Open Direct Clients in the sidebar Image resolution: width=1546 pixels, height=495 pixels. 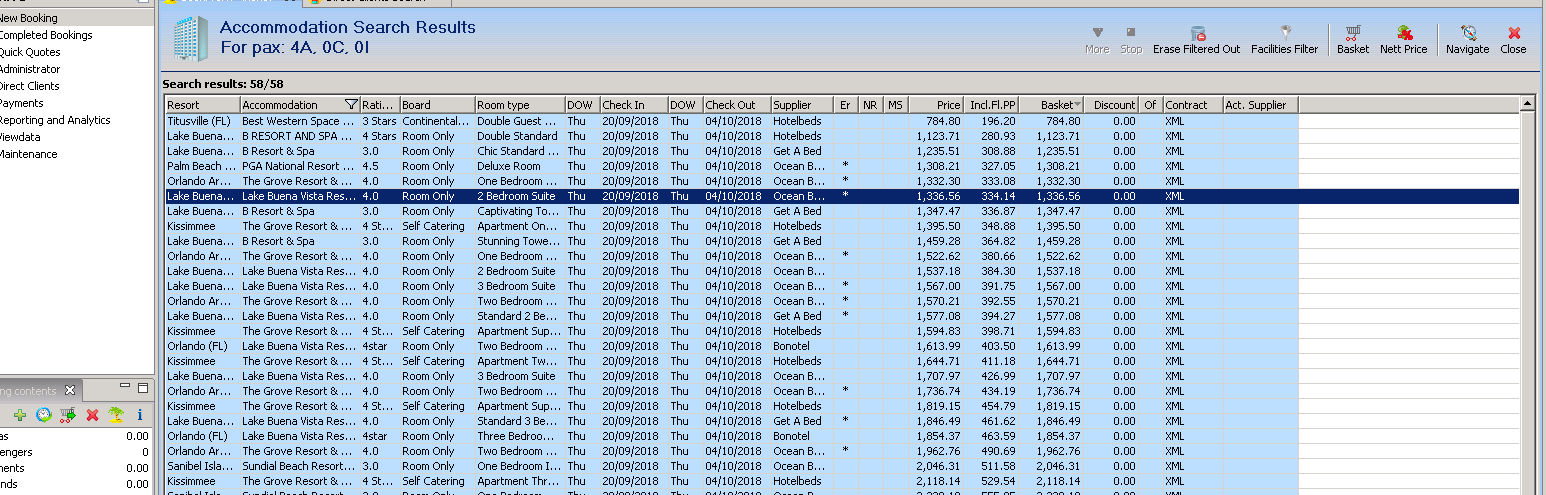pyautogui.click(x=30, y=86)
